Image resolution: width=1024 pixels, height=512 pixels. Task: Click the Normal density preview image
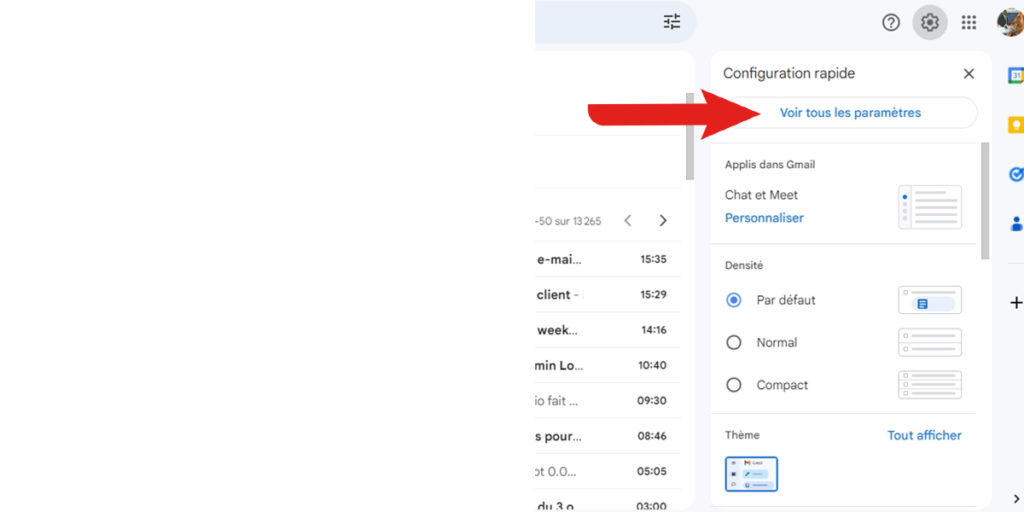930,342
